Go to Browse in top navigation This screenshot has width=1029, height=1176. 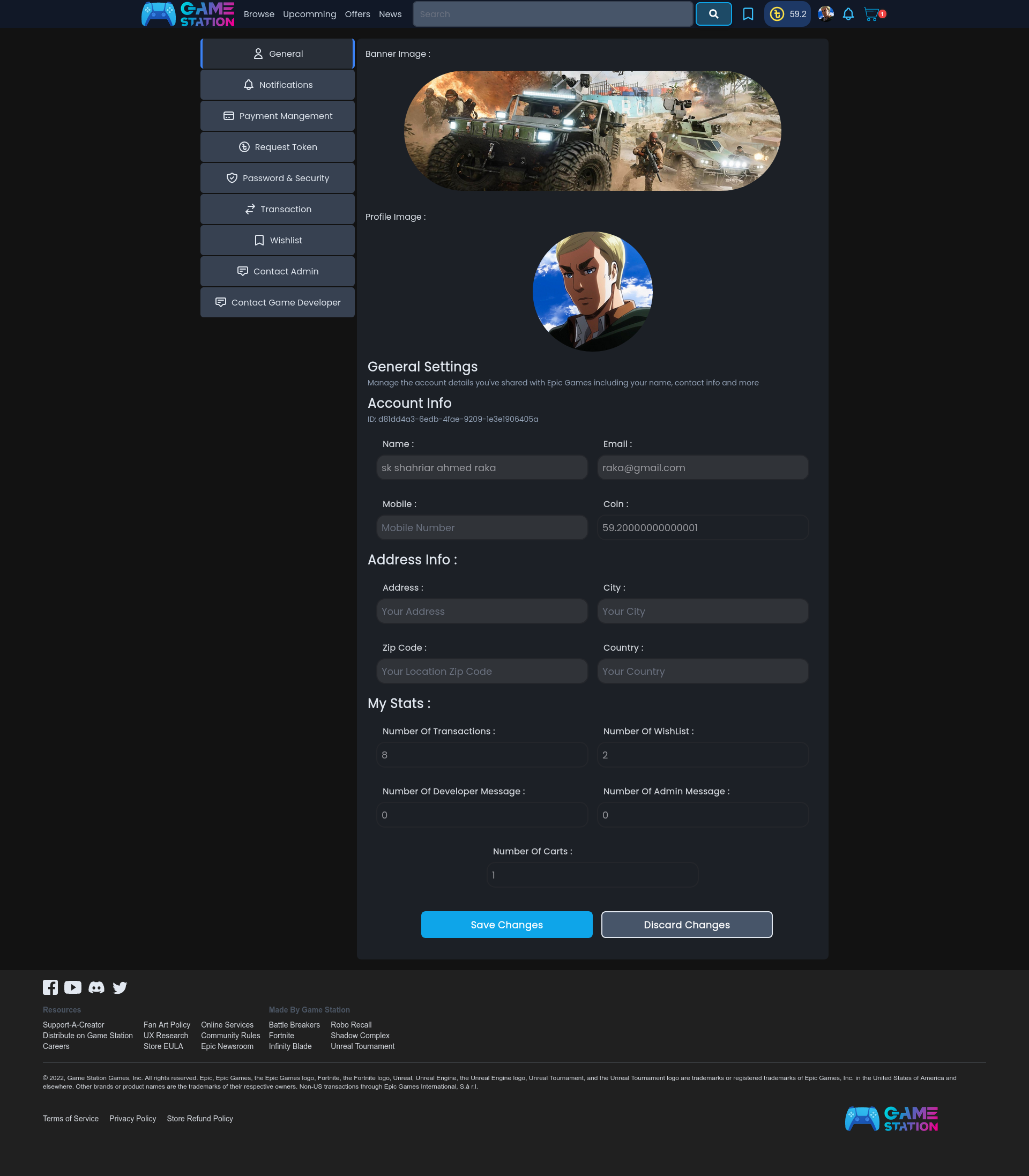coord(259,14)
